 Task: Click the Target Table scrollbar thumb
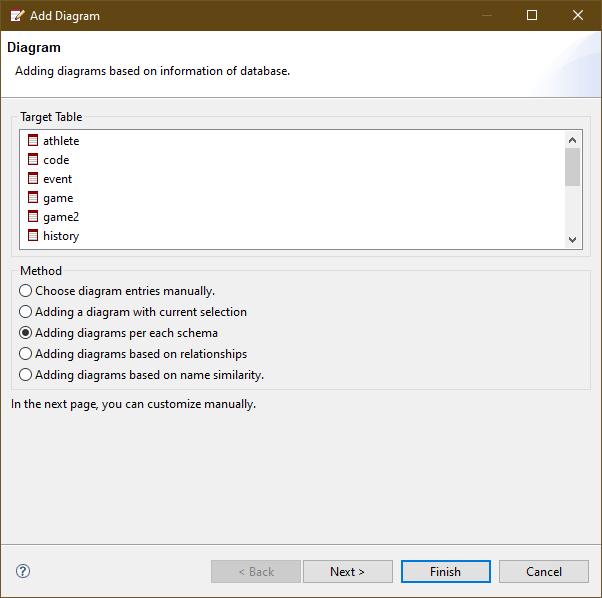(572, 167)
